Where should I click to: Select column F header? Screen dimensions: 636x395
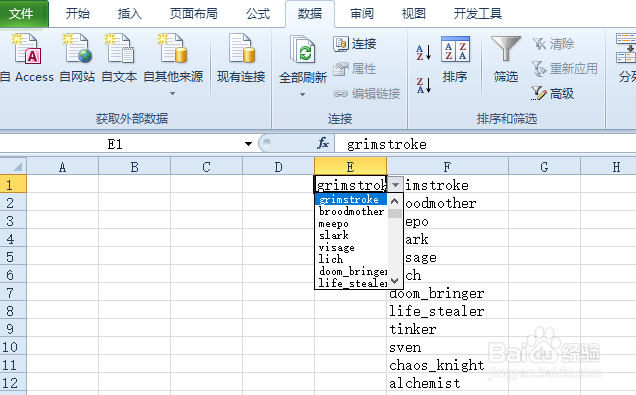click(x=447, y=167)
